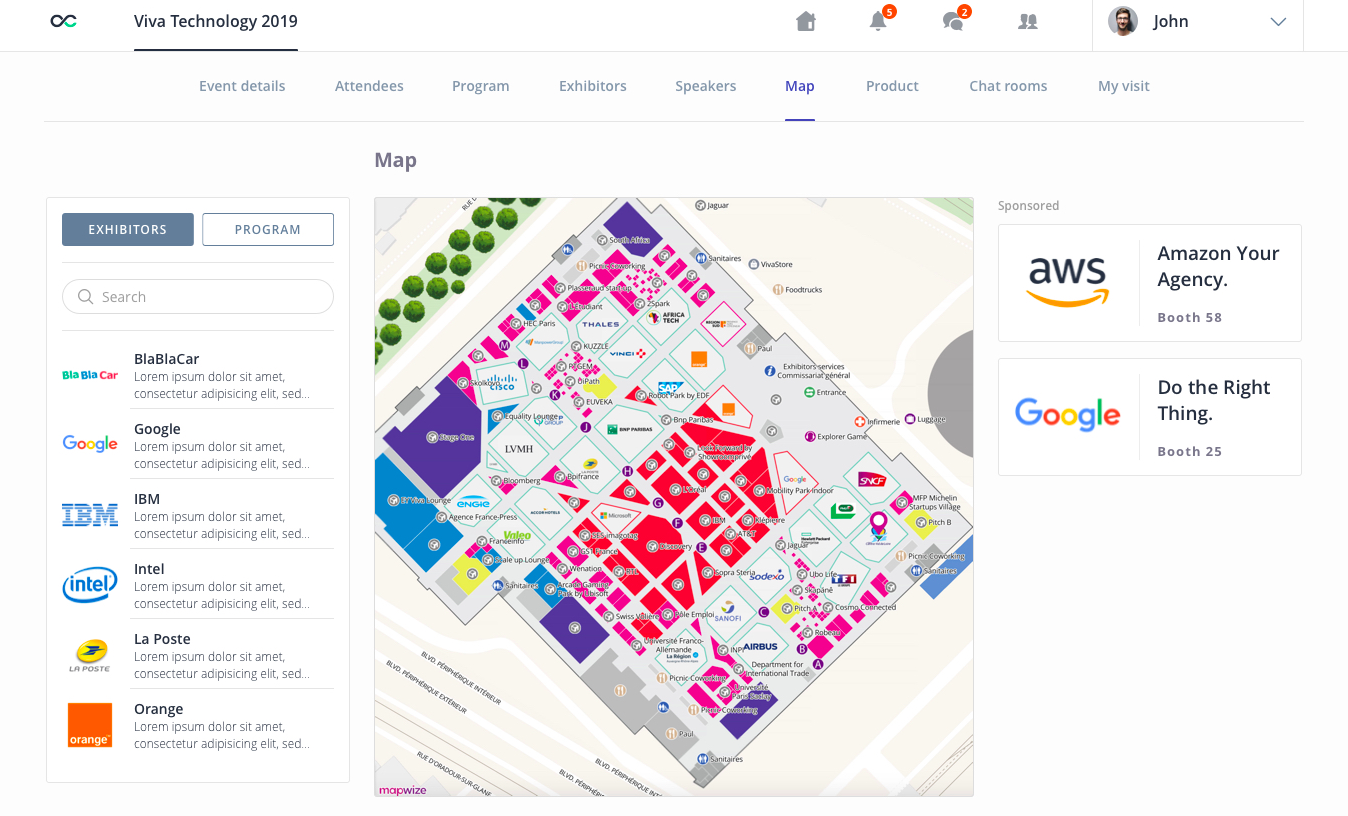The width and height of the screenshot is (1348, 816).
Task: Open BlaBlaCar exhibitor entry
Action: 198,375
